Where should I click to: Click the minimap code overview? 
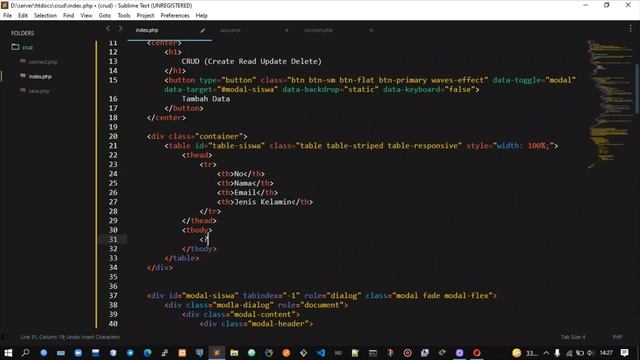pos(609,104)
